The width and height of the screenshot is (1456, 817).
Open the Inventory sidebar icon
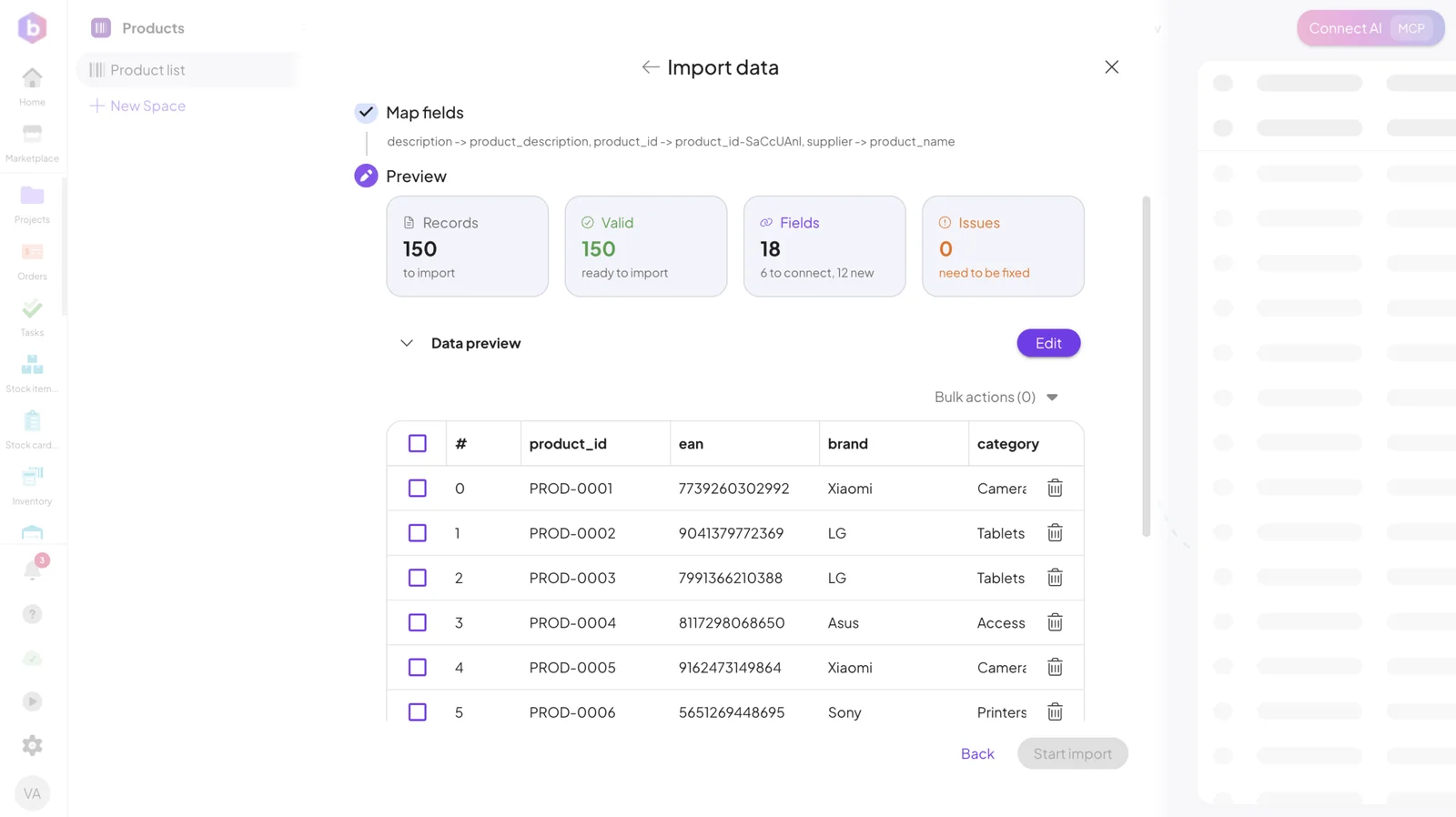(32, 486)
